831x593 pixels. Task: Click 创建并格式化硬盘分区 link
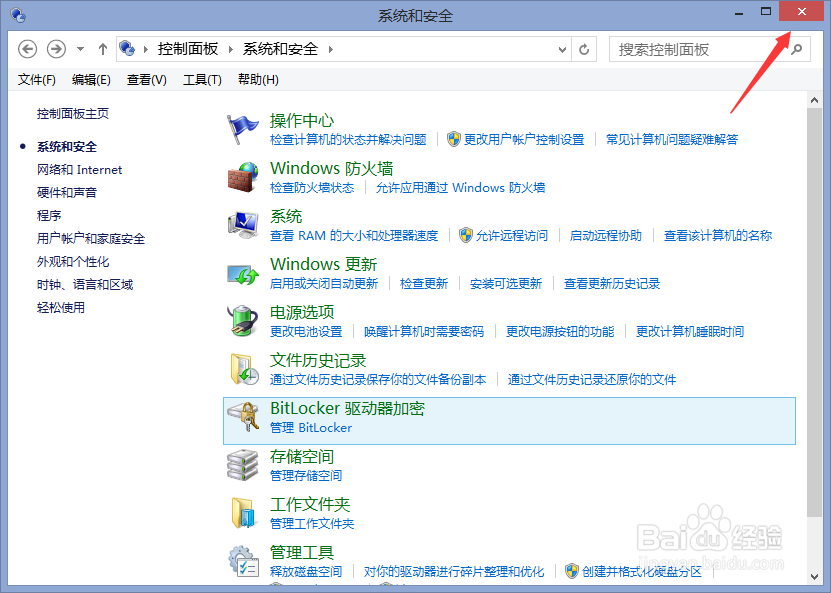(x=642, y=571)
